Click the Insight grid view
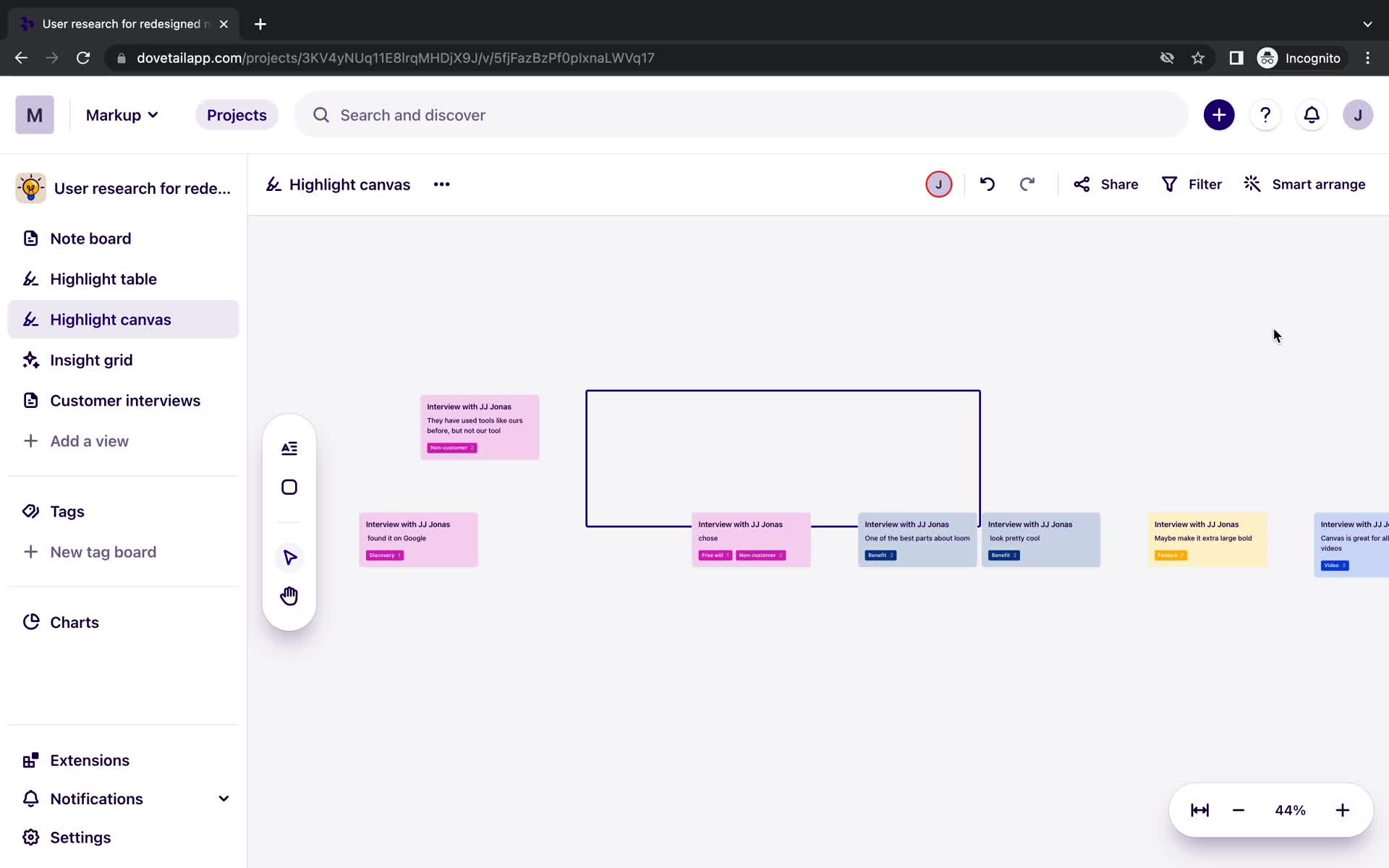The width and height of the screenshot is (1389, 868). pyautogui.click(x=91, y=360)
